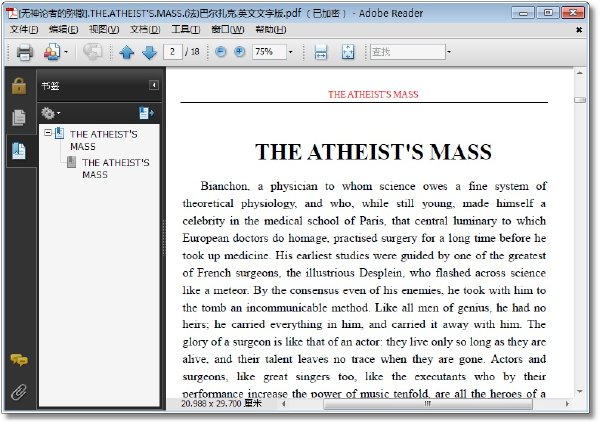Close the Adobe Reader window
The image size is (600, 424).
coord(573,13)
